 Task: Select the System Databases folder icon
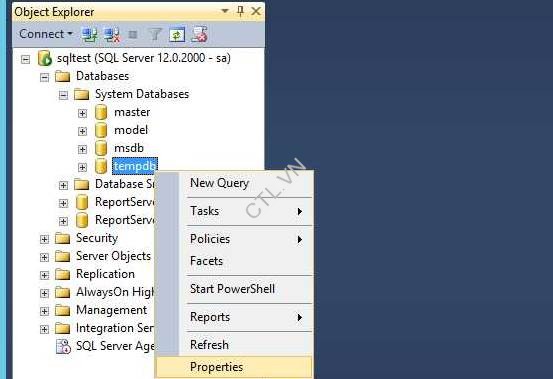(82, 94)
